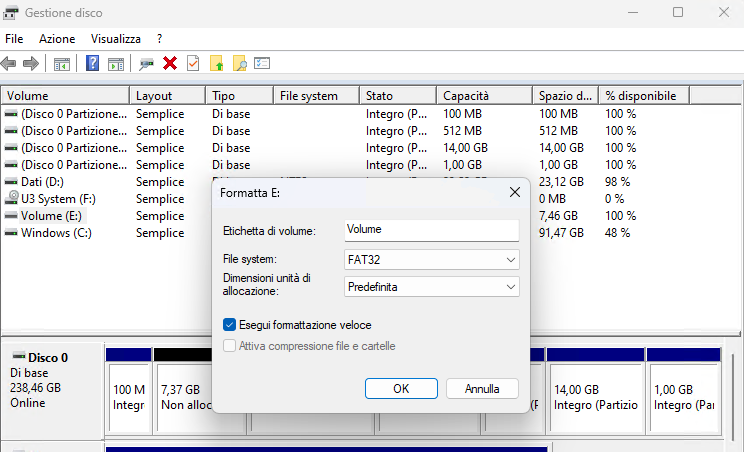Click the list view settings toolbar icon
This screenshot has height=452, width=744.
(x=262, y=63)
